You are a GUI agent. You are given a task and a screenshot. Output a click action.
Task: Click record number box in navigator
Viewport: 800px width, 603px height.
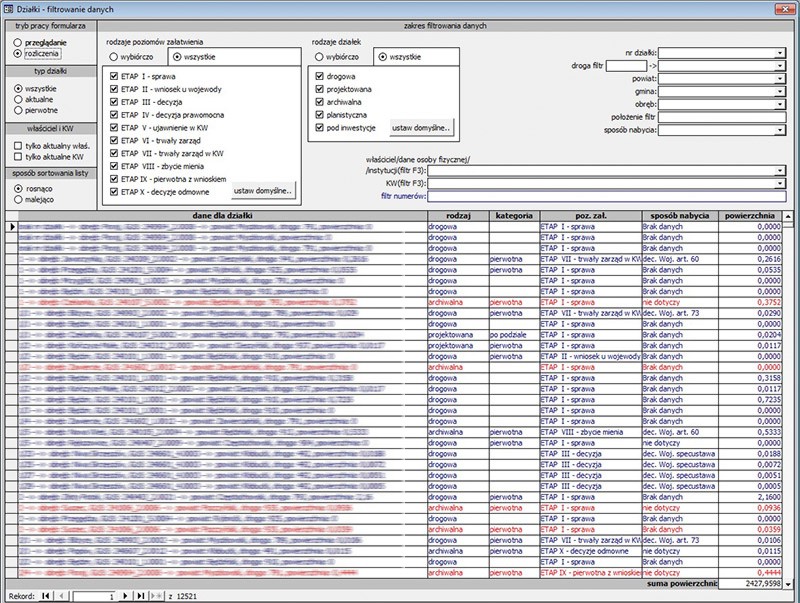click(94, 596)
